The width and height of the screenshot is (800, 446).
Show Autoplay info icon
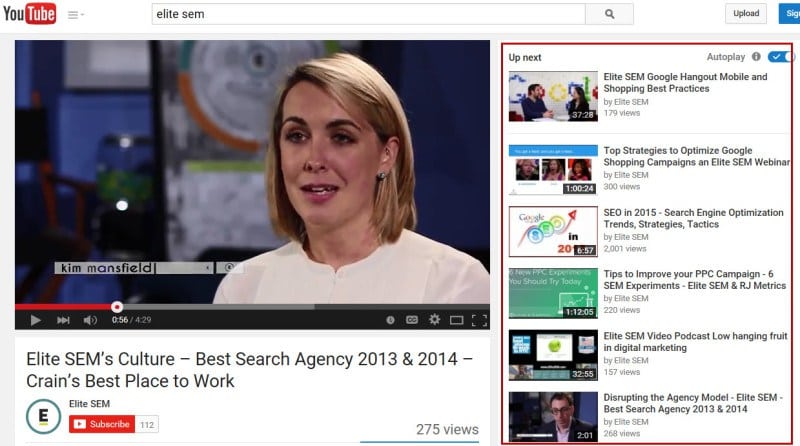756,57
